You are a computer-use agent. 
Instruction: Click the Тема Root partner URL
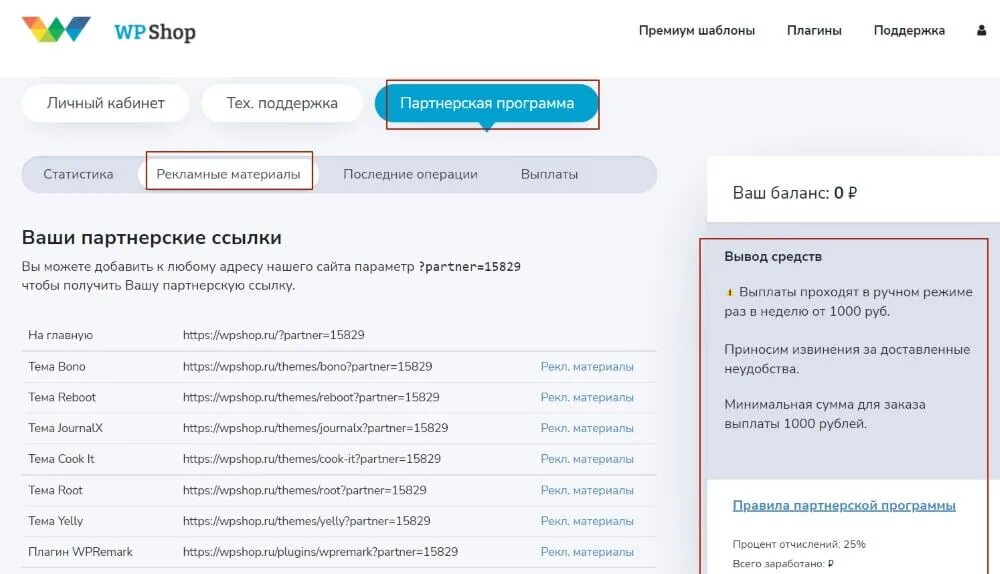point(305,490)
